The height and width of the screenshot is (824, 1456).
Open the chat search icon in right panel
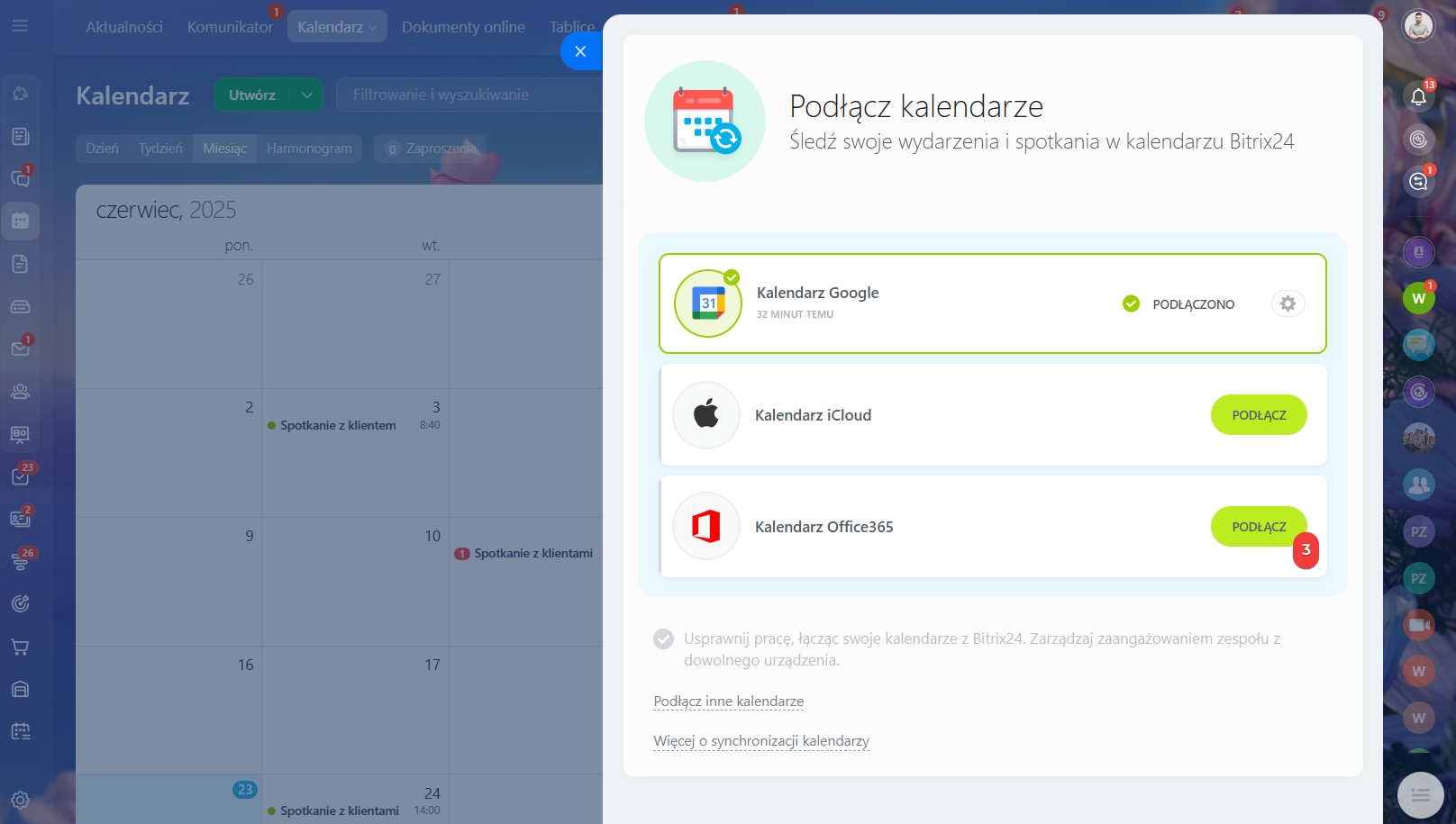pos(1418,181)
